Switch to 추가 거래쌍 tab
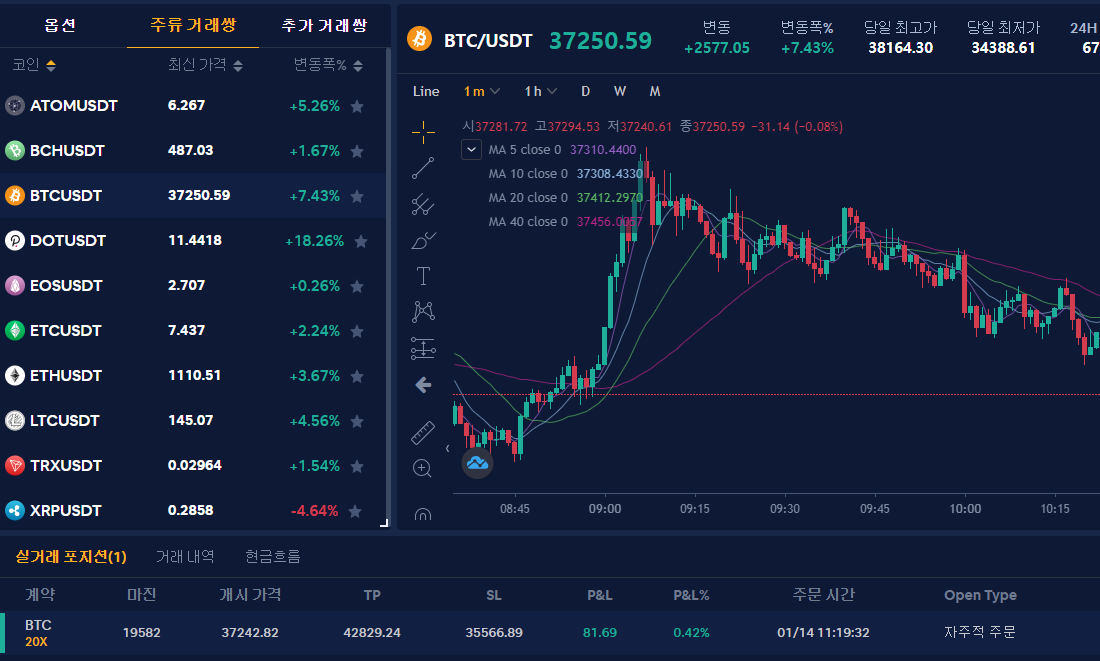Screen dimensions: 1100x661 click(324, 25)
